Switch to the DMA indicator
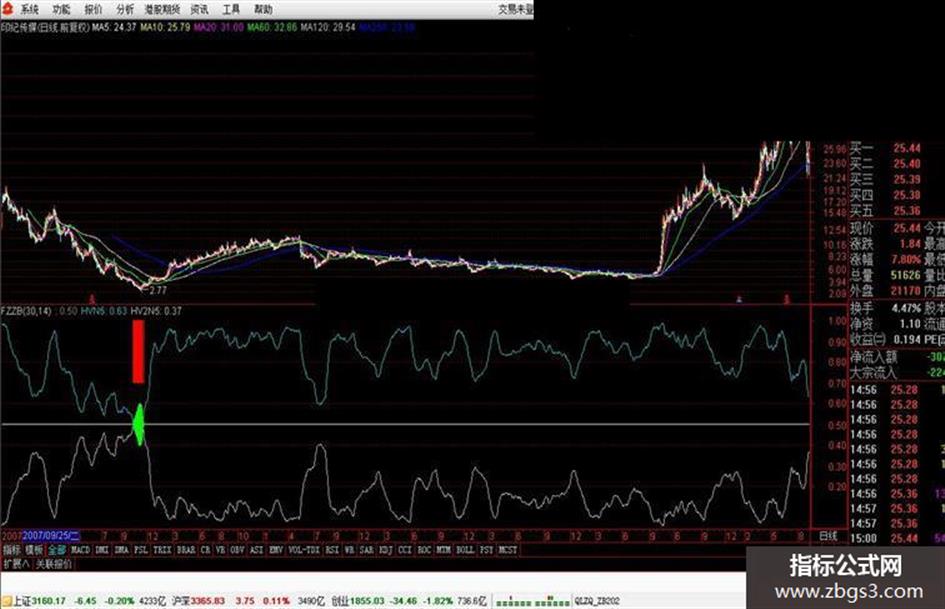Image resolution: width=945 pixels, height=609 pixels. point(121,550)
